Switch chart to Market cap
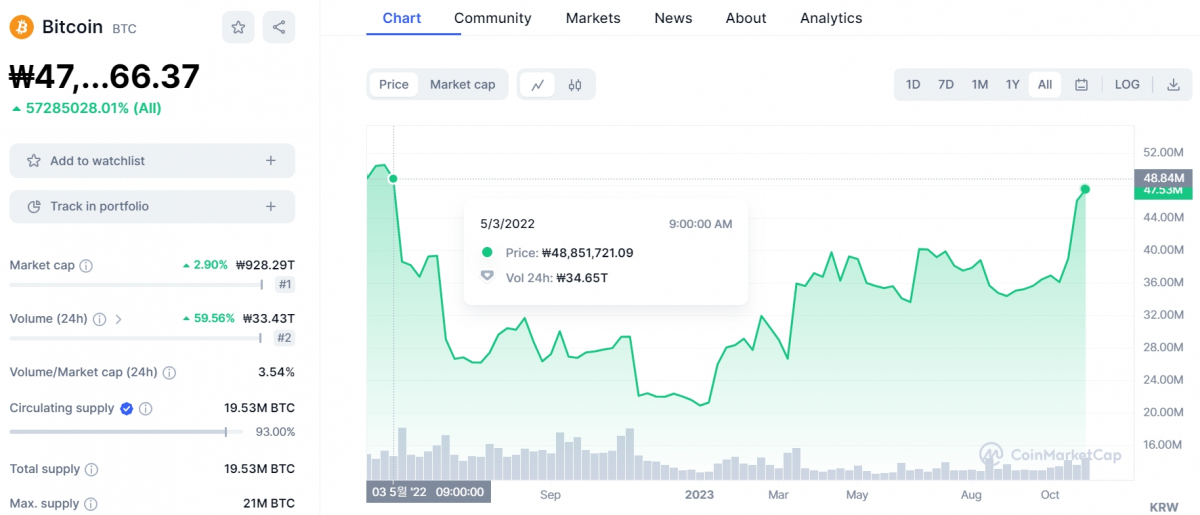 pos(462,85)
